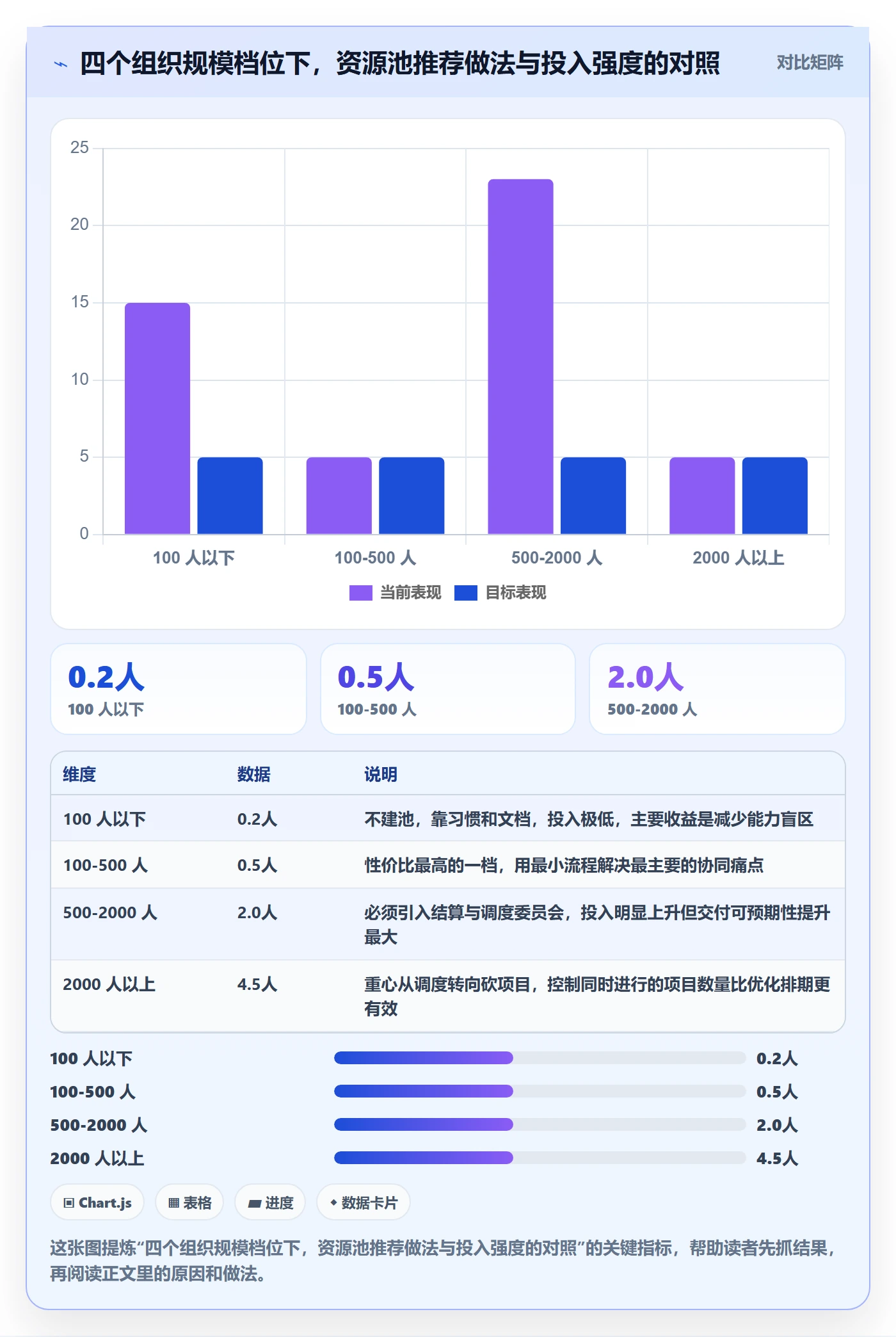Click the blue bar for 2000 人以上
The width and height of the screenshot is (896, 1337).
click(774, 496)
